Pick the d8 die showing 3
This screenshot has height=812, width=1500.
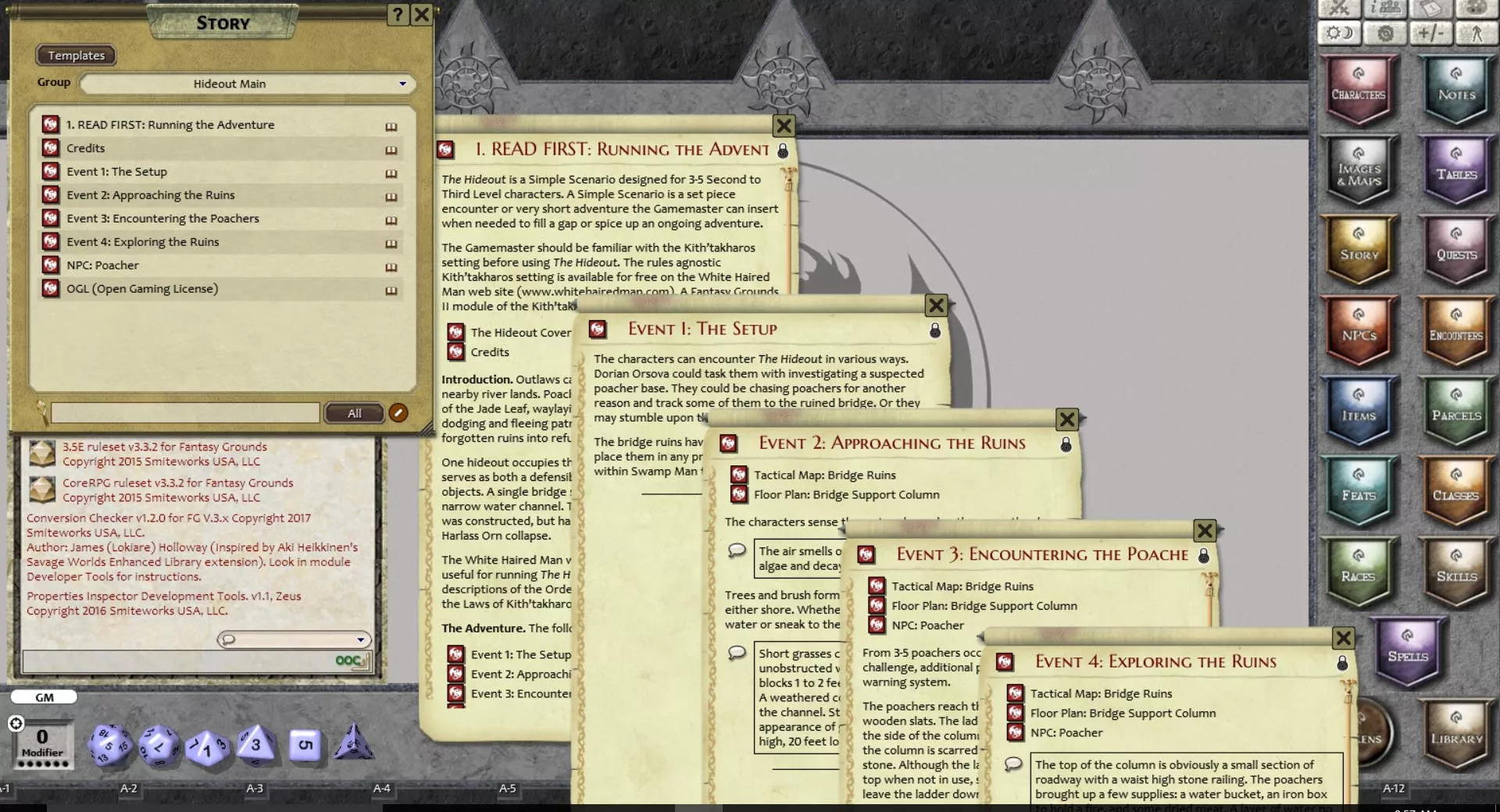tap(255, 744)
